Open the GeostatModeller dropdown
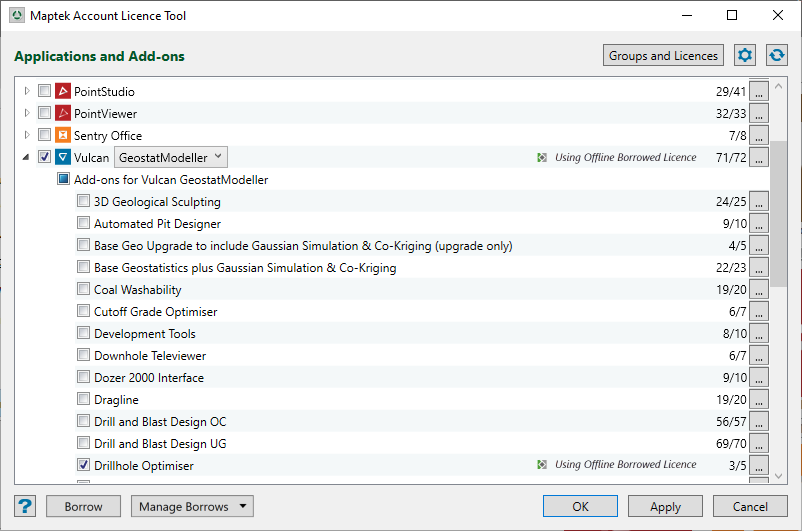The image size is (802, 531). (x=171, y=158)
